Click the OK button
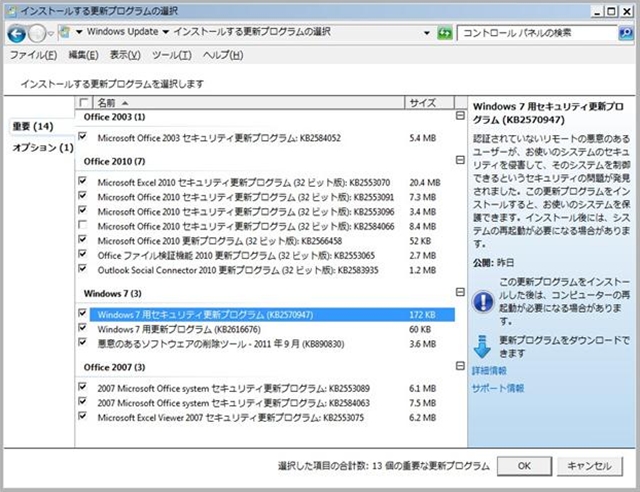Image resolution: width=640 pixels, height=492 pixels. point(524,466)
